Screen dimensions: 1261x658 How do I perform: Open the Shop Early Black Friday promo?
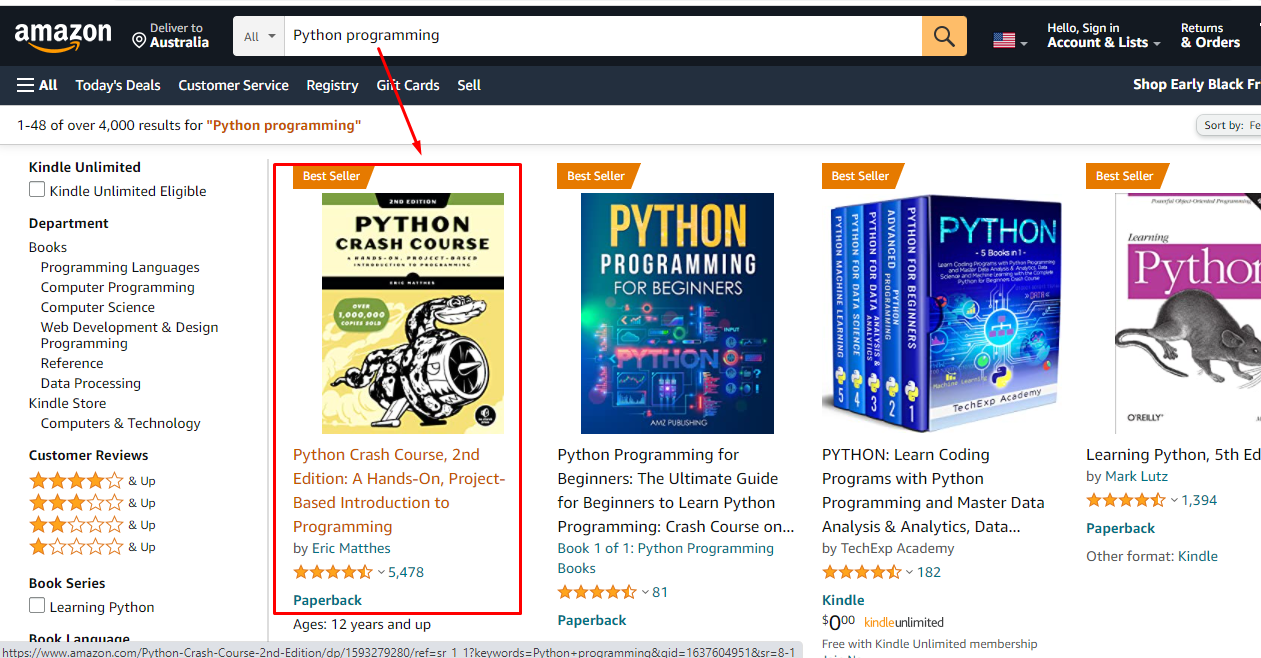1196,85
